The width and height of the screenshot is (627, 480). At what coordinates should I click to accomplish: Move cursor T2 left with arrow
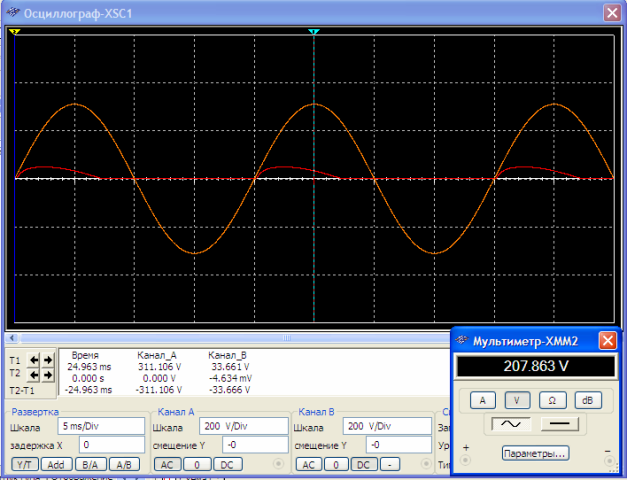34,375
